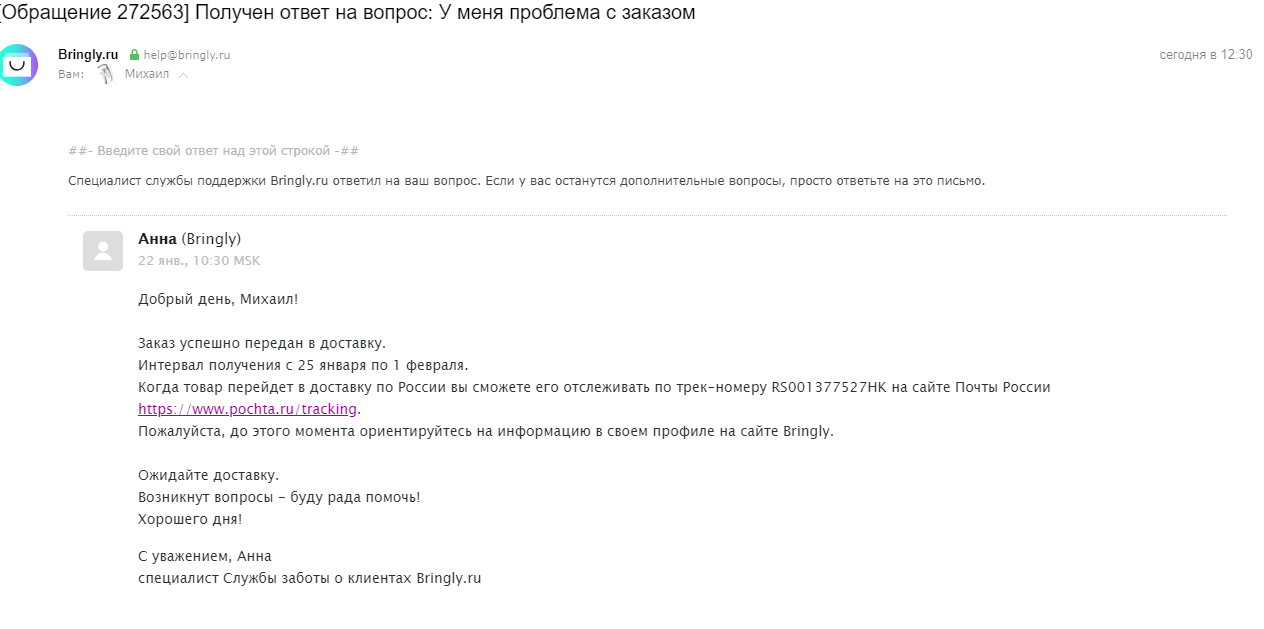Click recipient name Михаил
Viewport: 1264px width, 629px height.
(147, 75)
